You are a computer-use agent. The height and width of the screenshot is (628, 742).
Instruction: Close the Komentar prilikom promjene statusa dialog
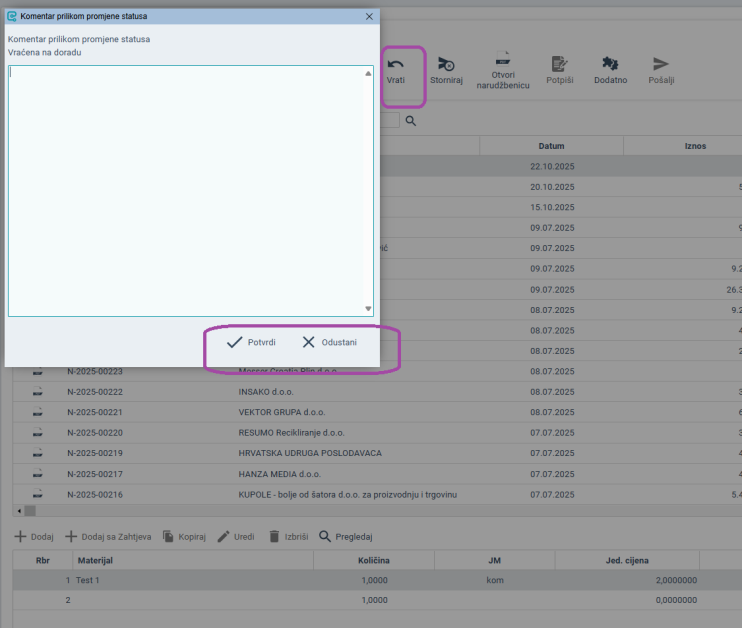tap(369, 17)
